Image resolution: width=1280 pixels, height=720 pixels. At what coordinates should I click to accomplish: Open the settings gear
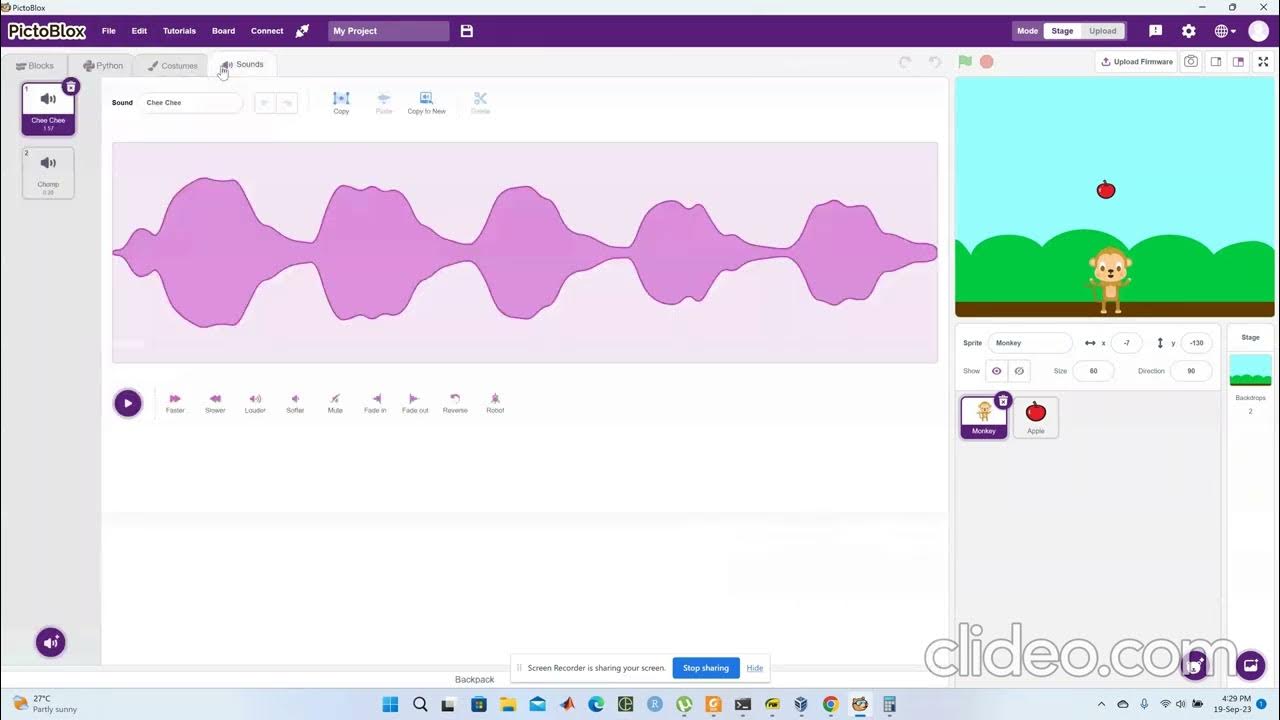(1189, 31)
